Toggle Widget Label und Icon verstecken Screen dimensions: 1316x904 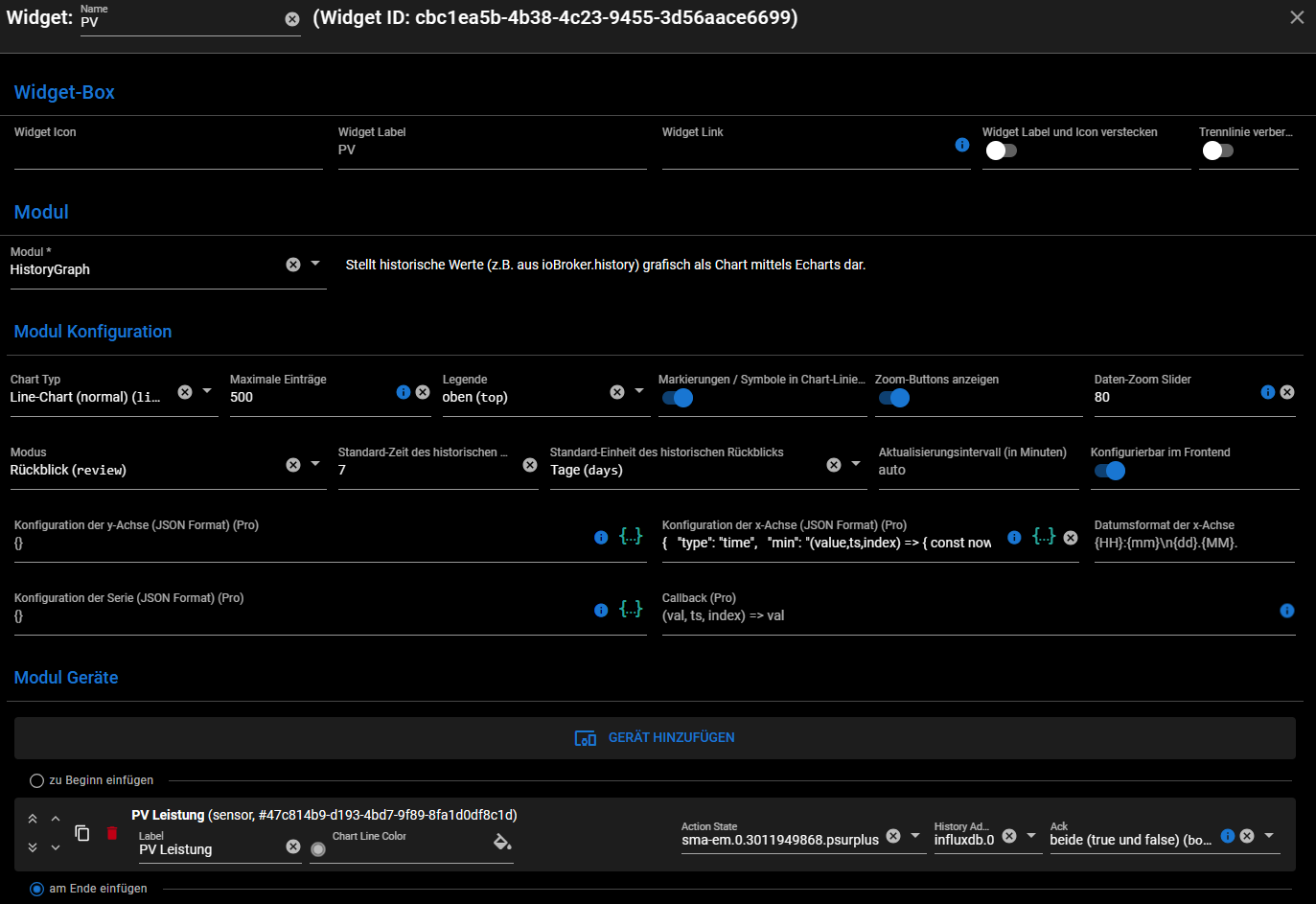[1002, 151]
